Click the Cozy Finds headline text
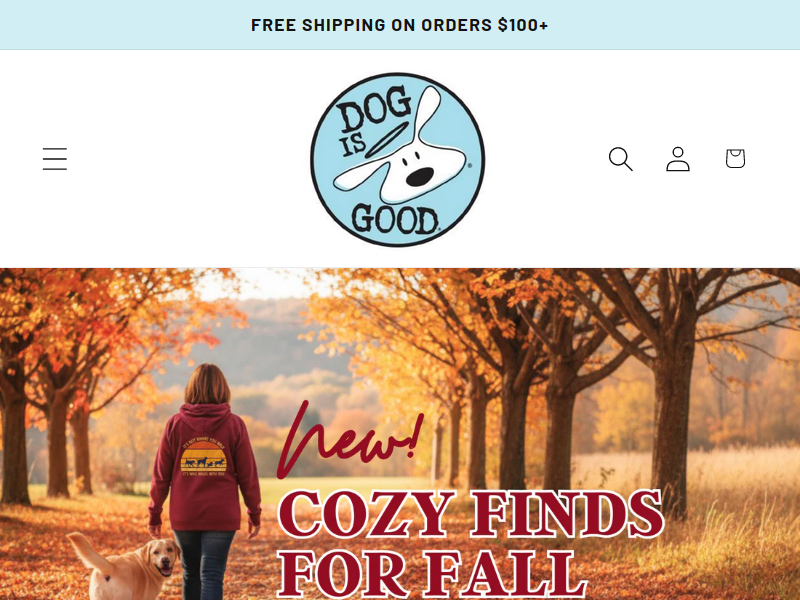 tap(470, 514)
